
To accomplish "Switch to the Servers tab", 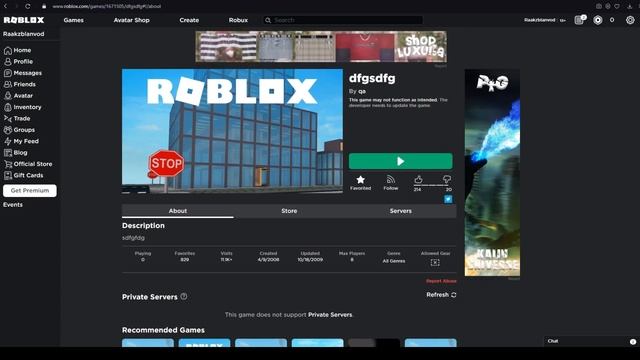I will point(400,211).
